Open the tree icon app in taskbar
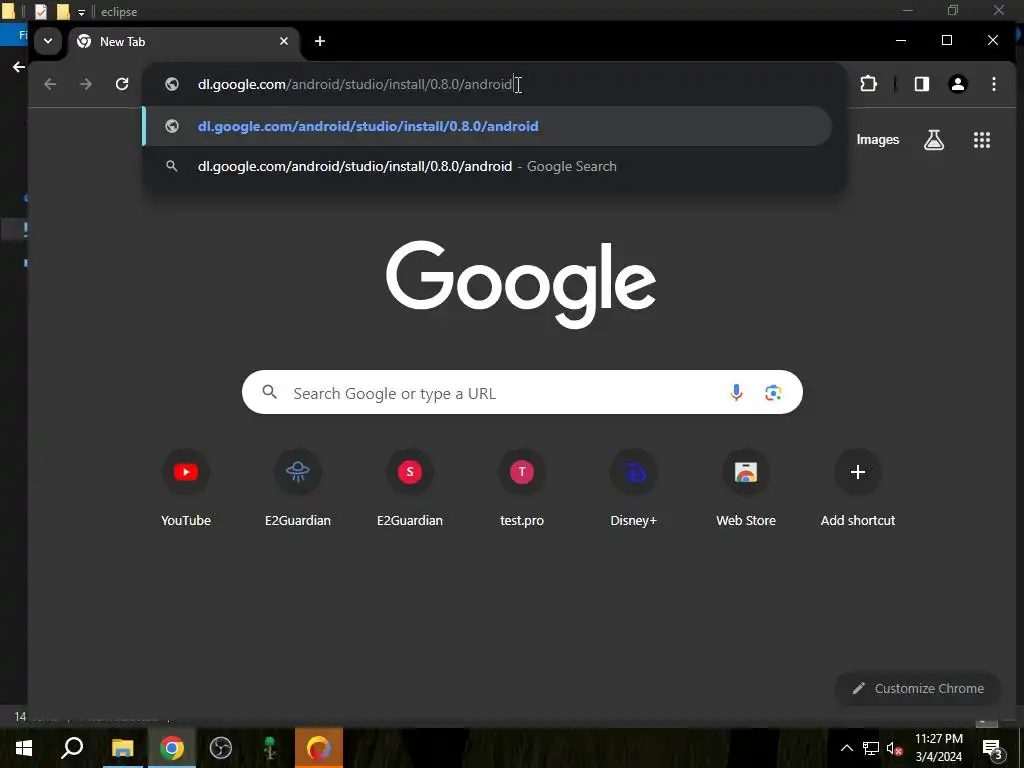Viewport: 1024px width, 768px height. (x=270, y=748)
